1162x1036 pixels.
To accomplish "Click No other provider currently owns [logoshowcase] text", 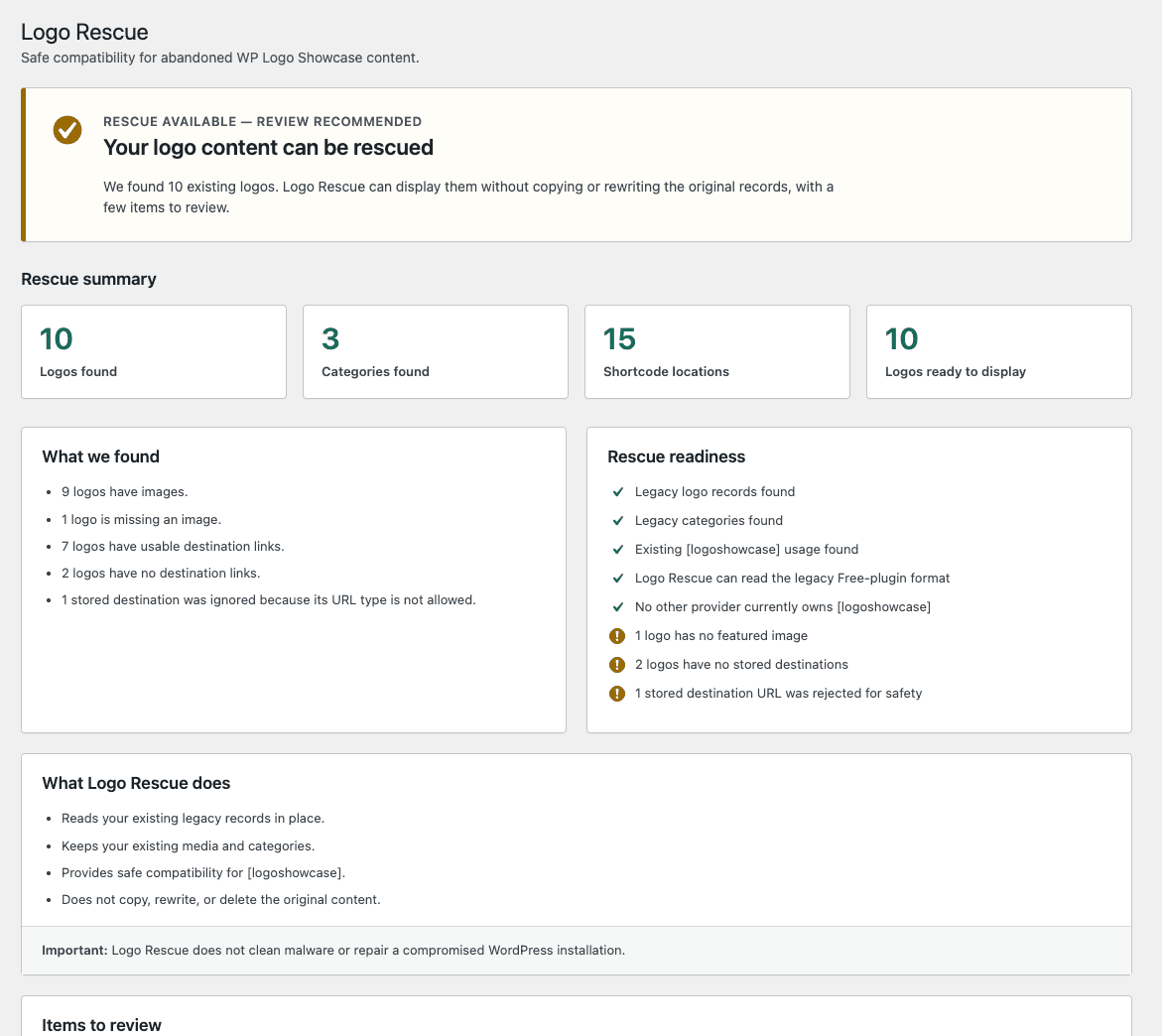I will 783,607.
